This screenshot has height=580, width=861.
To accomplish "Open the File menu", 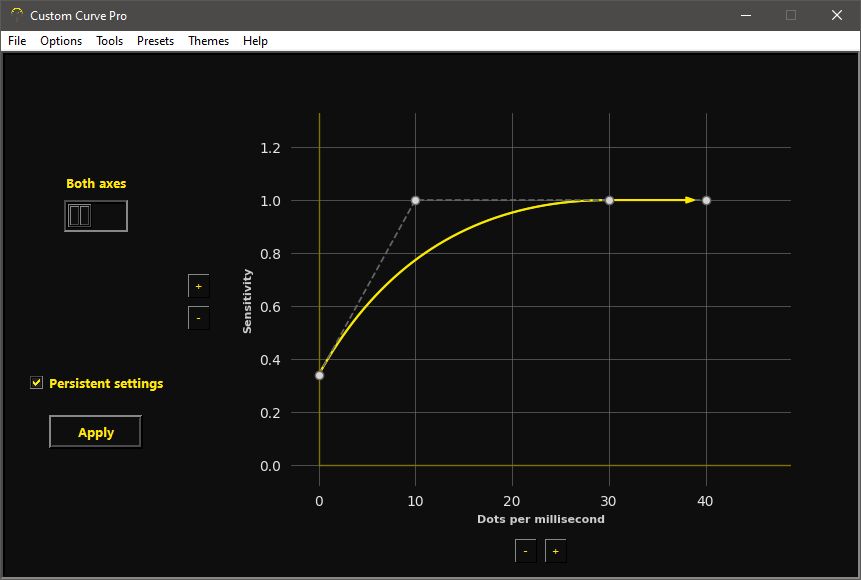I will (x=17, y=41).
